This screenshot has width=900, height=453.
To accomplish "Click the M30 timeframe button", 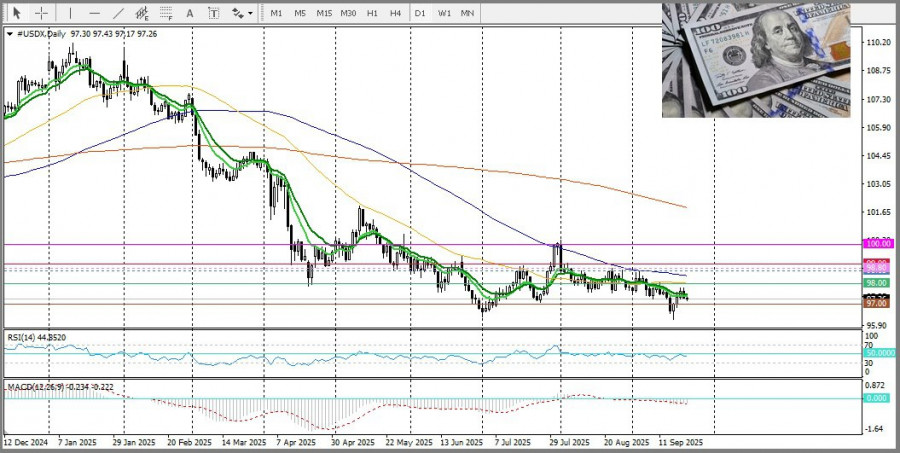I will click(x=348, y=13).
